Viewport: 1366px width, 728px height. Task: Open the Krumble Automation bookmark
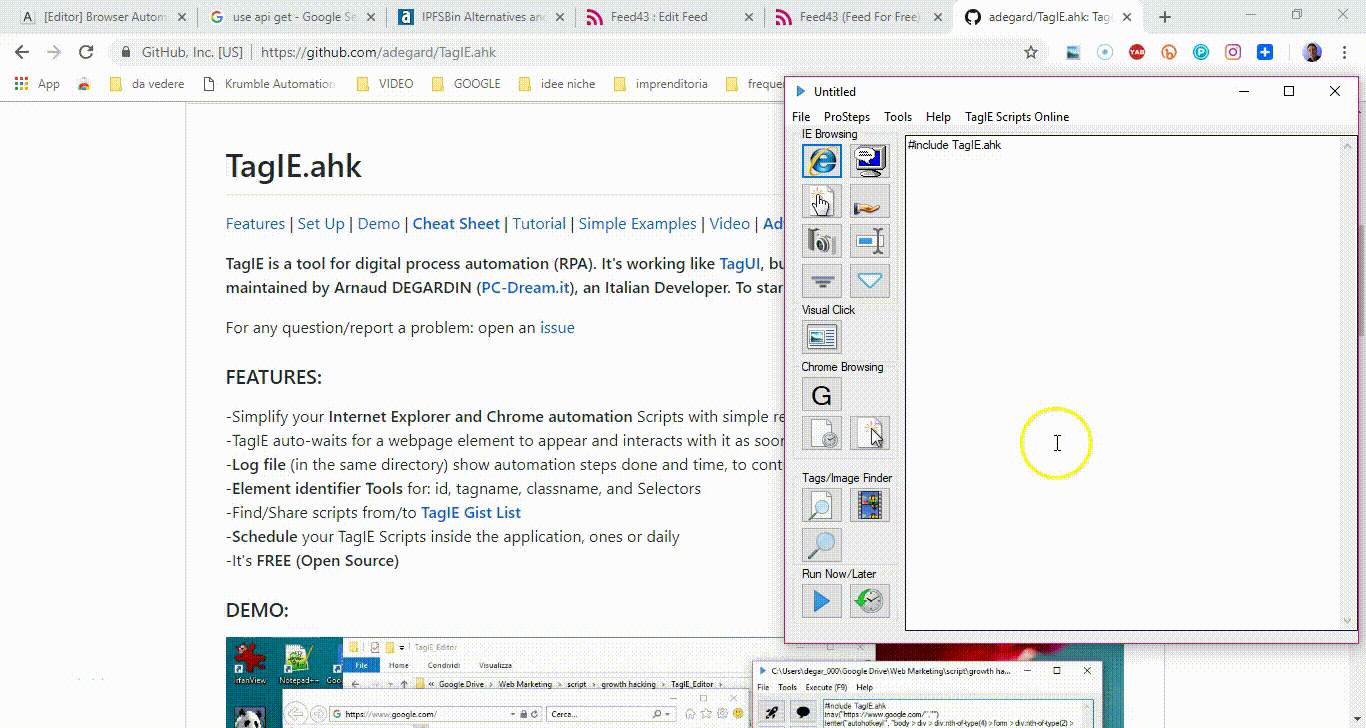point(269,84)
